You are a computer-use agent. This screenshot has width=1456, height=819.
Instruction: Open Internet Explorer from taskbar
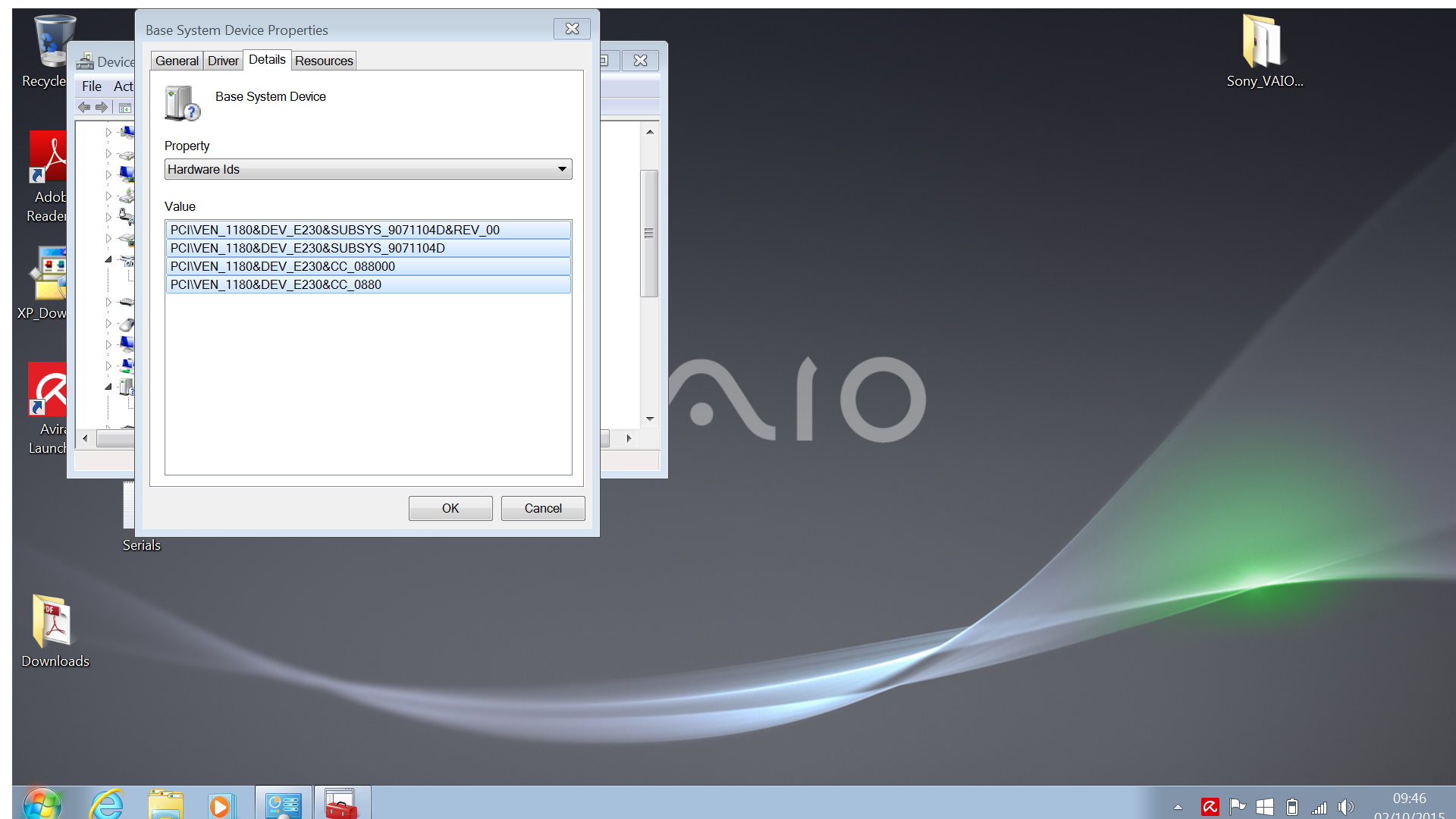(x=107, y=804)
